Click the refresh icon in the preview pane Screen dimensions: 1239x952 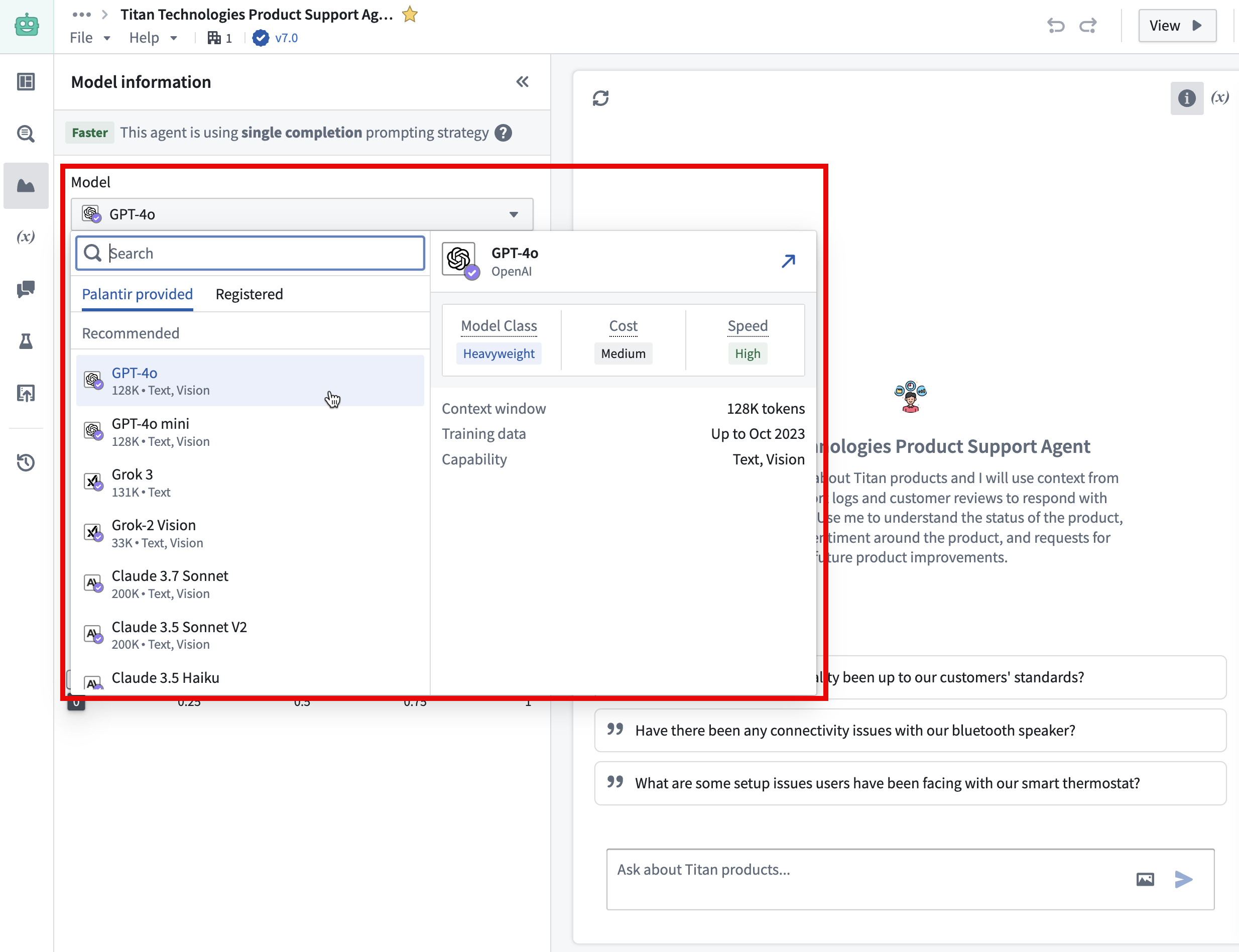tap(600, 97)
